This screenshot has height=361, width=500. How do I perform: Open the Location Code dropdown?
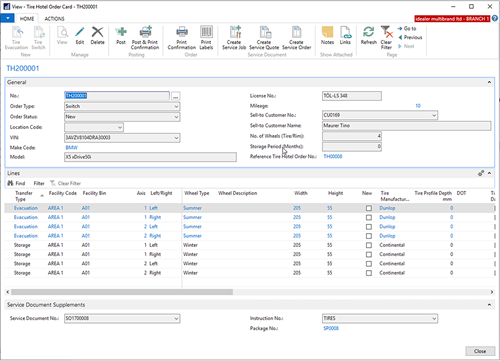tap(120, 127)
